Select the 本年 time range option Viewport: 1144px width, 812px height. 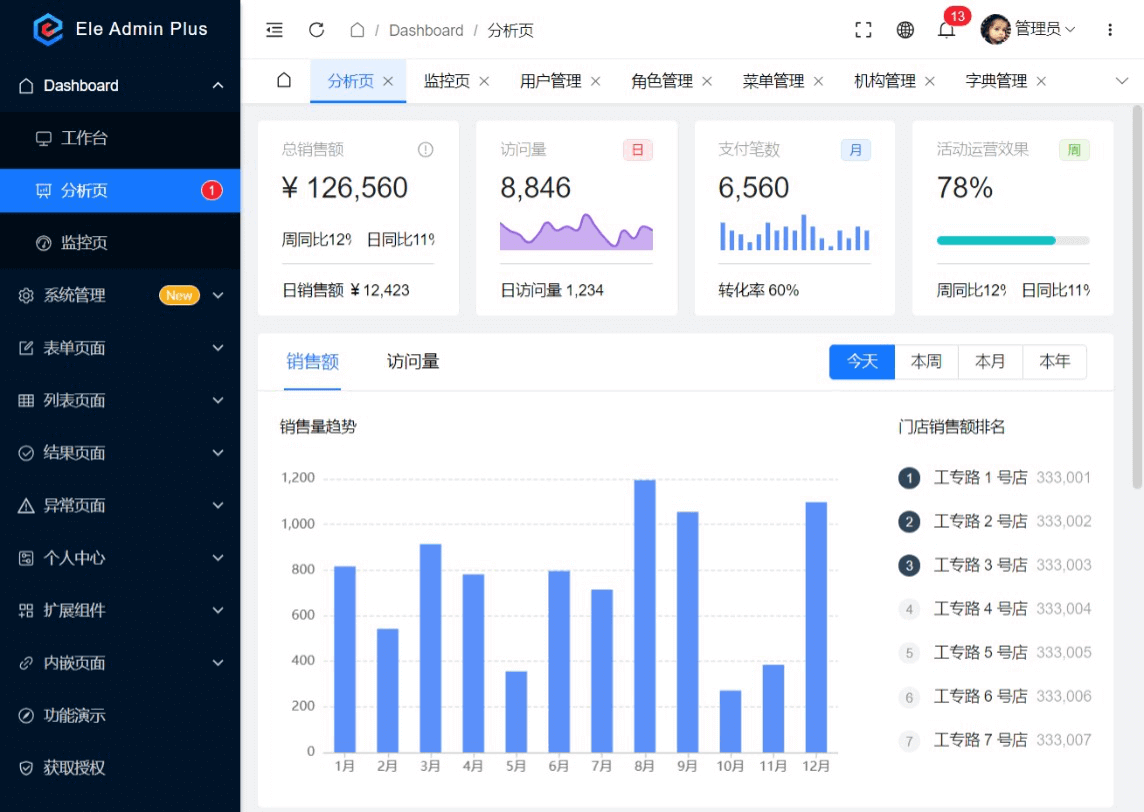(1054, 362)
